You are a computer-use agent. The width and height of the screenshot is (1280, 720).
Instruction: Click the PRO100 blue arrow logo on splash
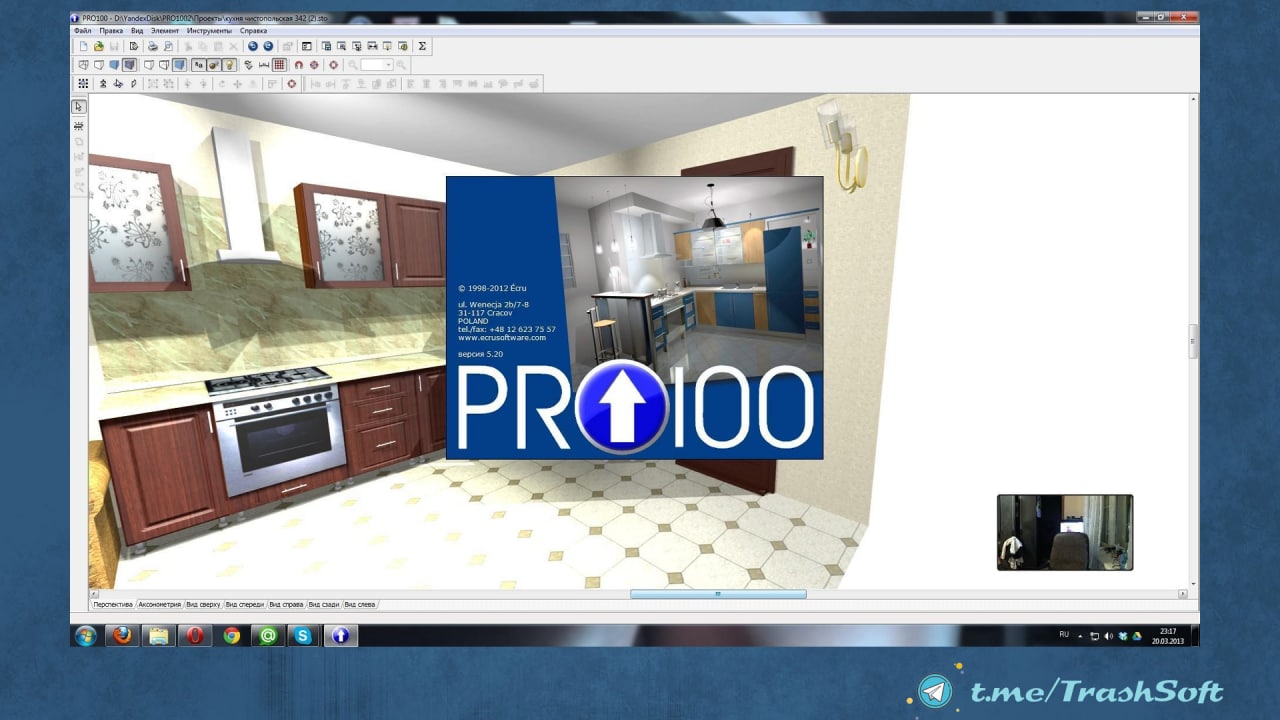[621, 407]
